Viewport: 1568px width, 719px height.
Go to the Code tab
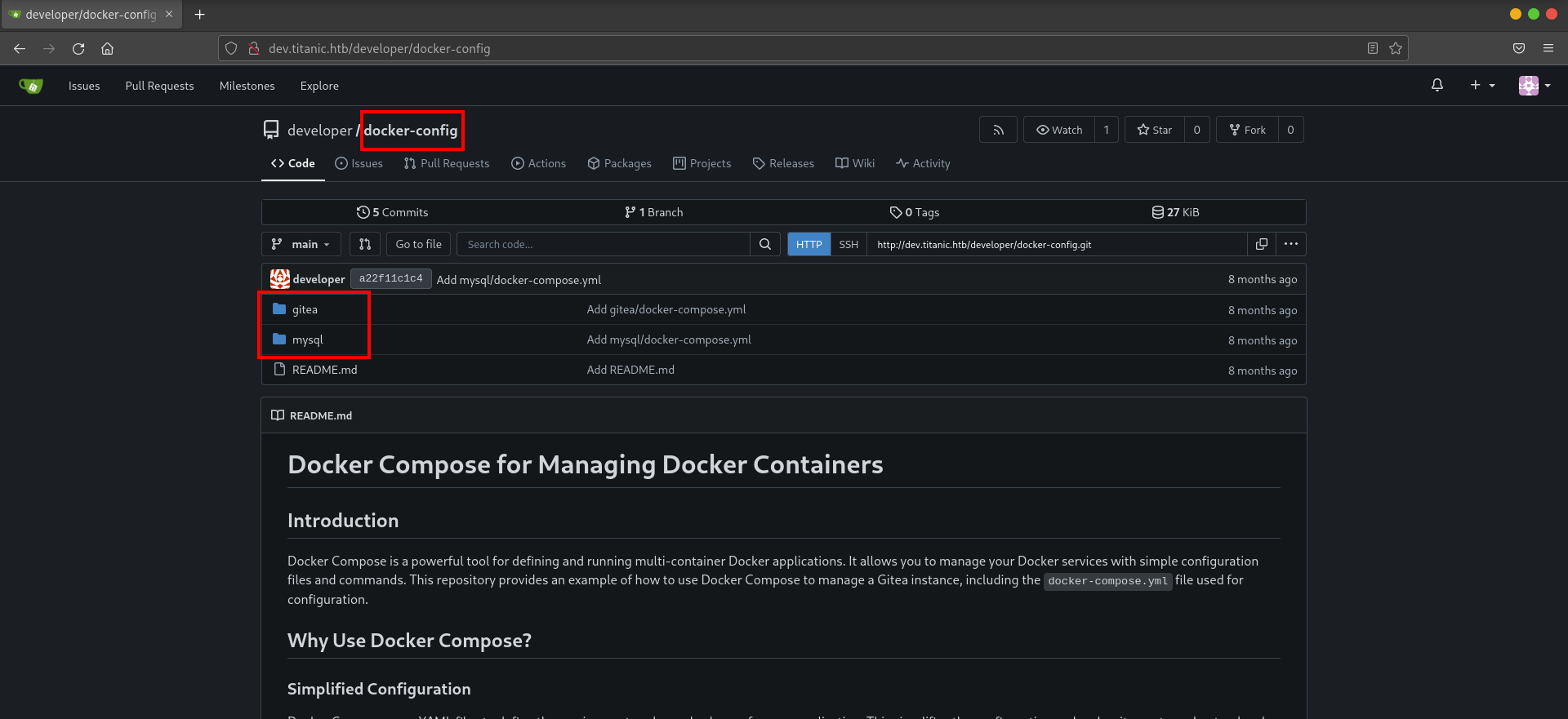[x=293, y=163]
